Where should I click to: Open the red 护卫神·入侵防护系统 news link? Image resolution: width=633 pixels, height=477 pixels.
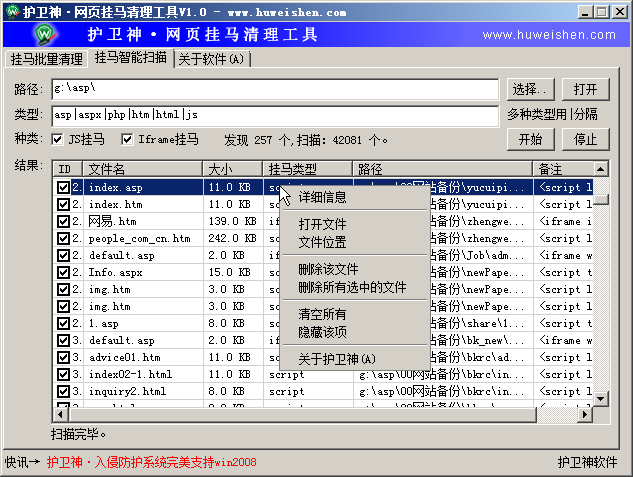click(x=151, y=462)
